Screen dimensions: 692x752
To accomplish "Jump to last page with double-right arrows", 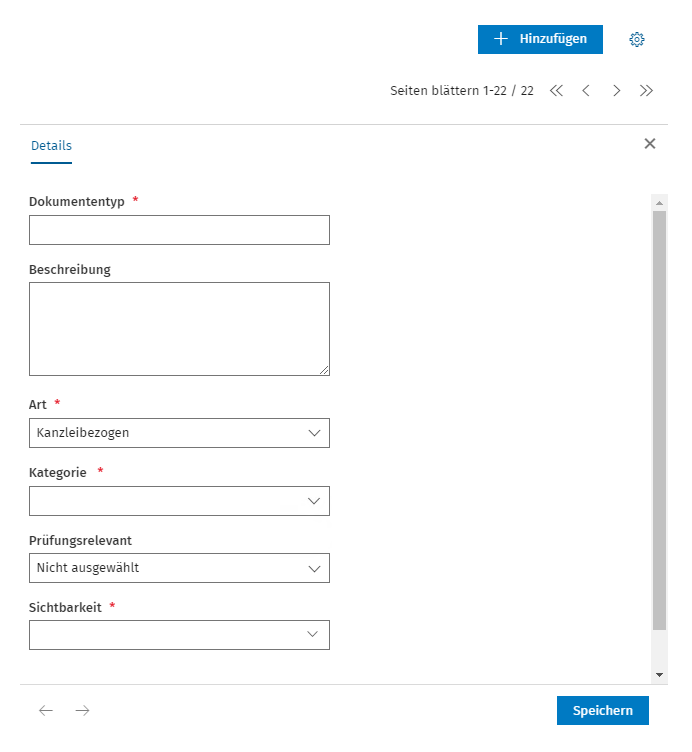I will pyautogui.click(x=646, y=91).
